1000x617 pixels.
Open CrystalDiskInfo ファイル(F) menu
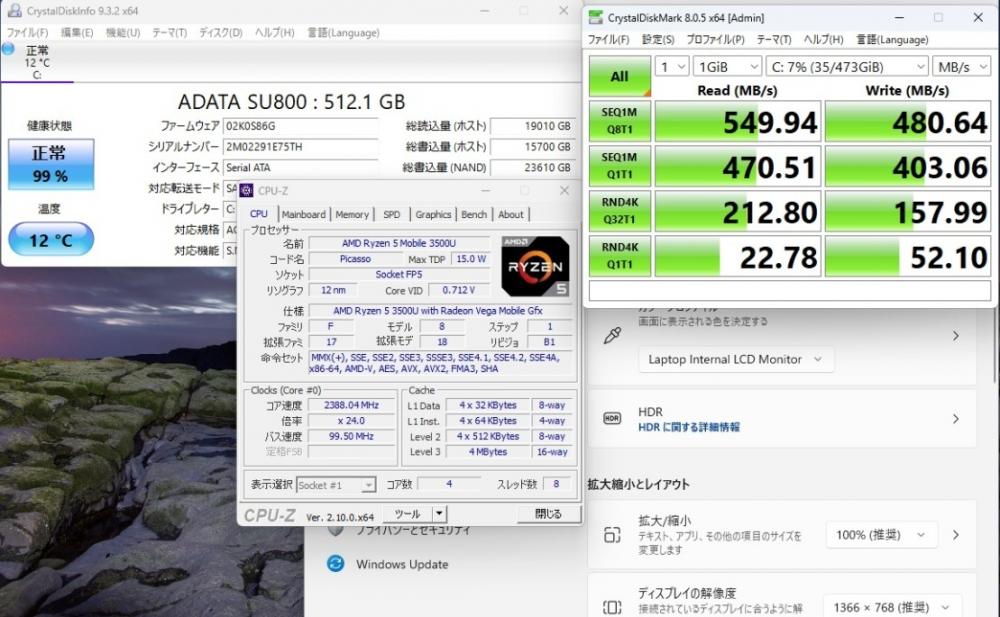coord(27,33)
